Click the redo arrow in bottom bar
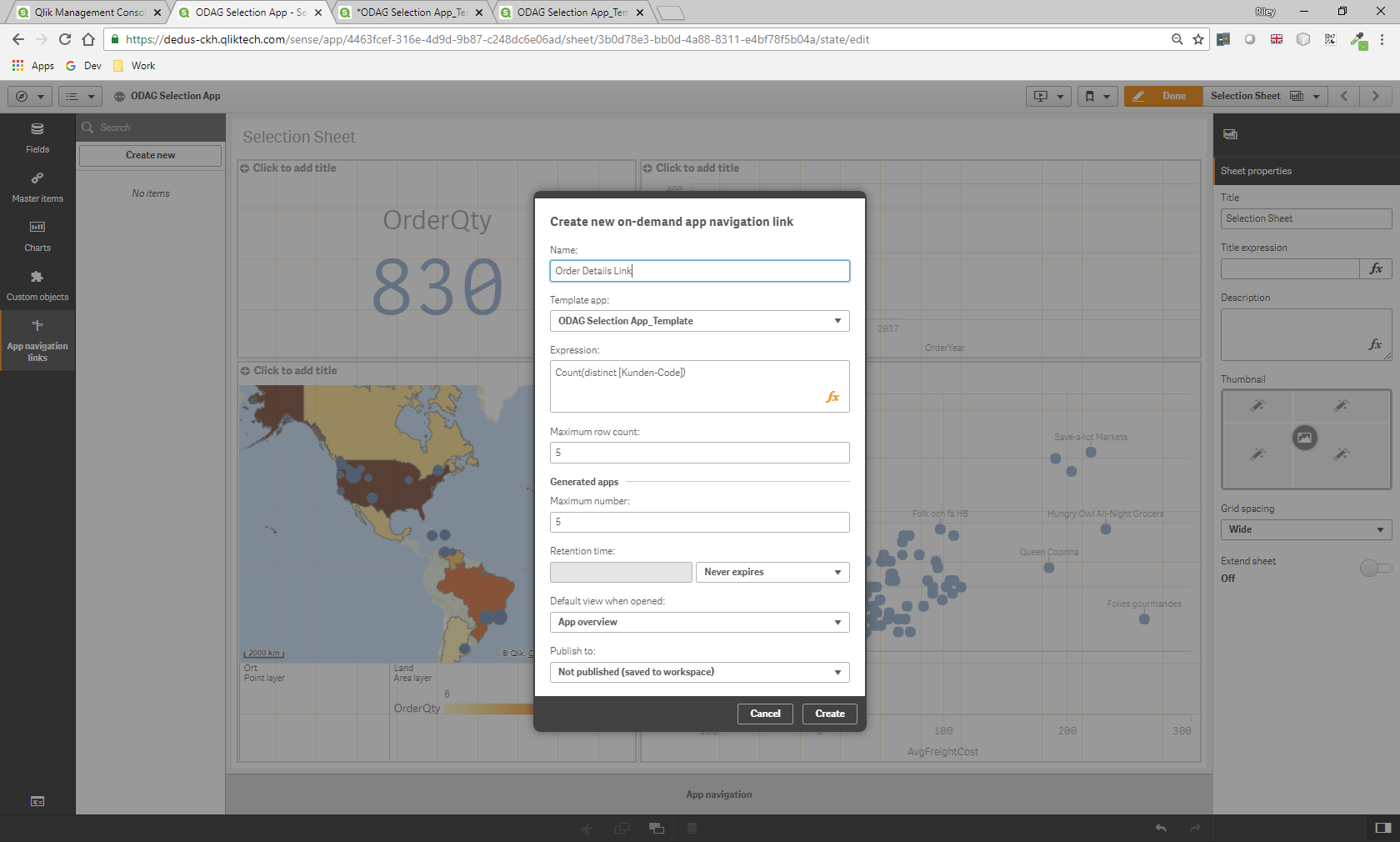The height and width of the screenshot is (842, 1400). [x=1196, y=828]
